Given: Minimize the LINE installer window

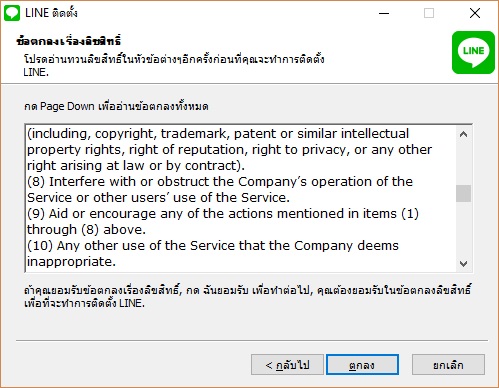Looking at the screenshot, I should (x=384, y=13).
